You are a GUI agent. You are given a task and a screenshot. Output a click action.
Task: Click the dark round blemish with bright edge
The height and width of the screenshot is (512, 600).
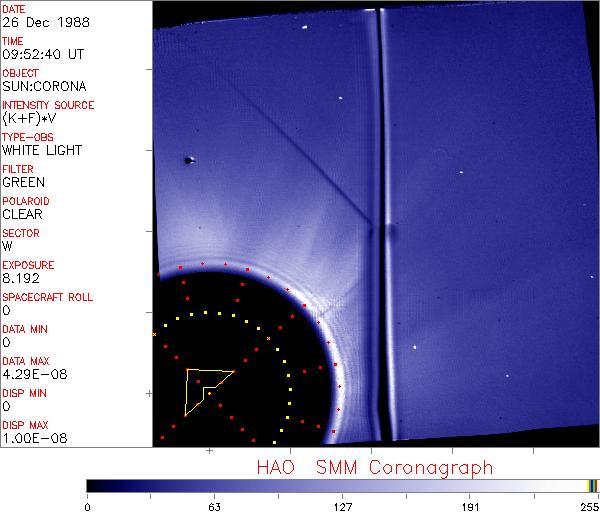pyautogui.click(x=189, y=161)
